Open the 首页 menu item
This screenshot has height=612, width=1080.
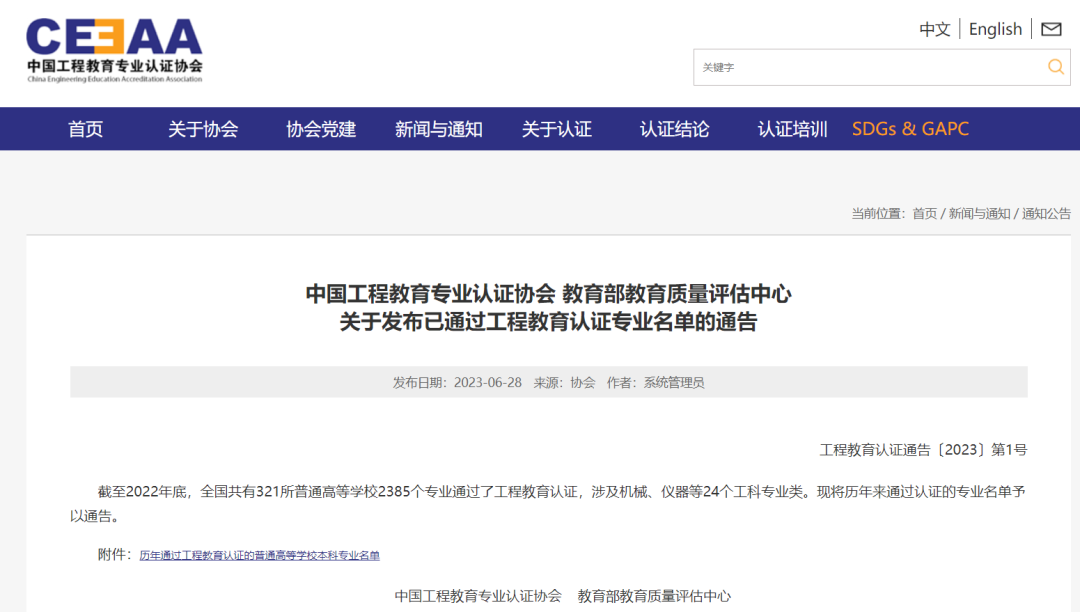(85, 129)
